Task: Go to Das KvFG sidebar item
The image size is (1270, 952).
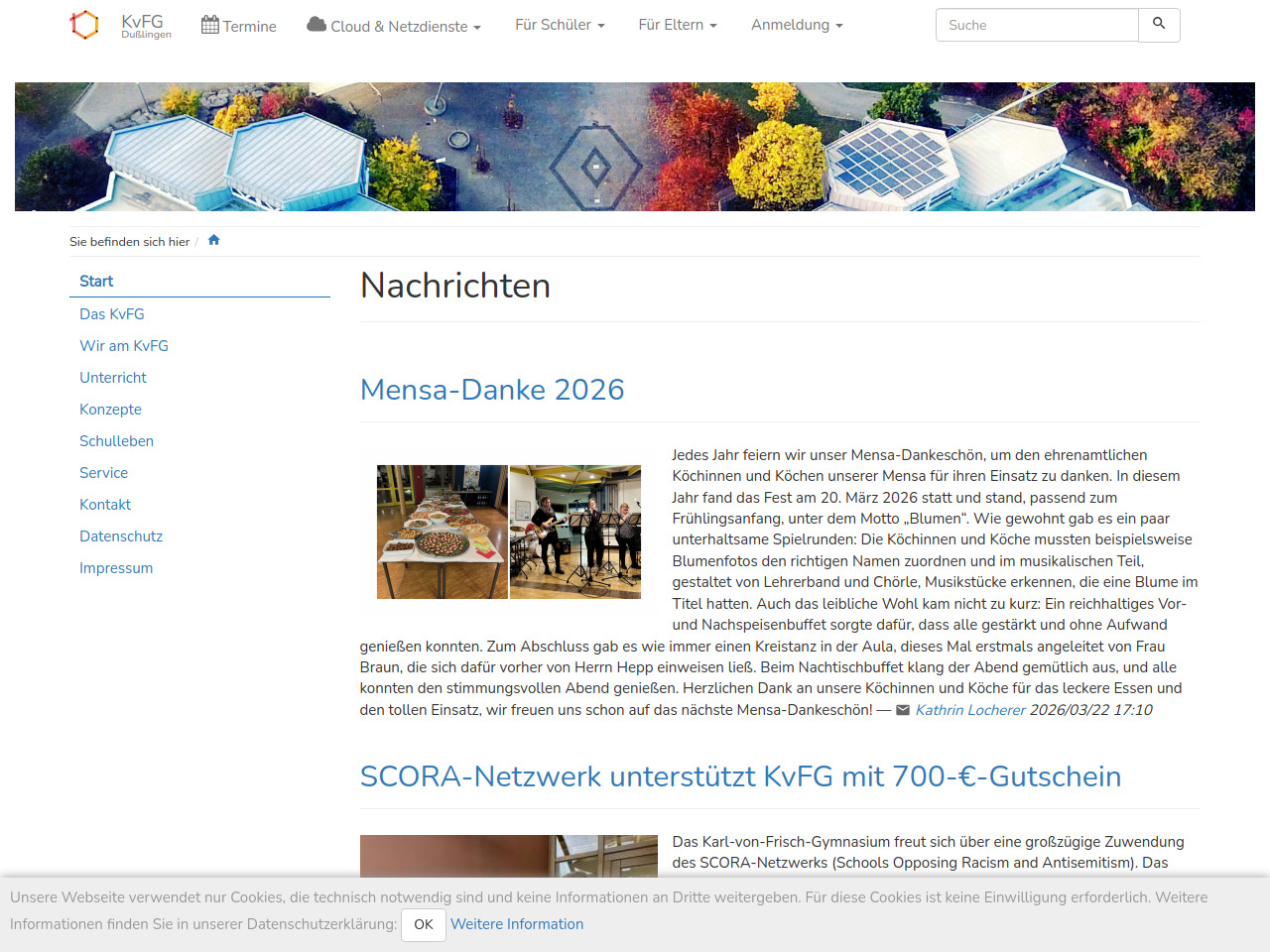Action: pyautogui.click(x=112, y=314)
